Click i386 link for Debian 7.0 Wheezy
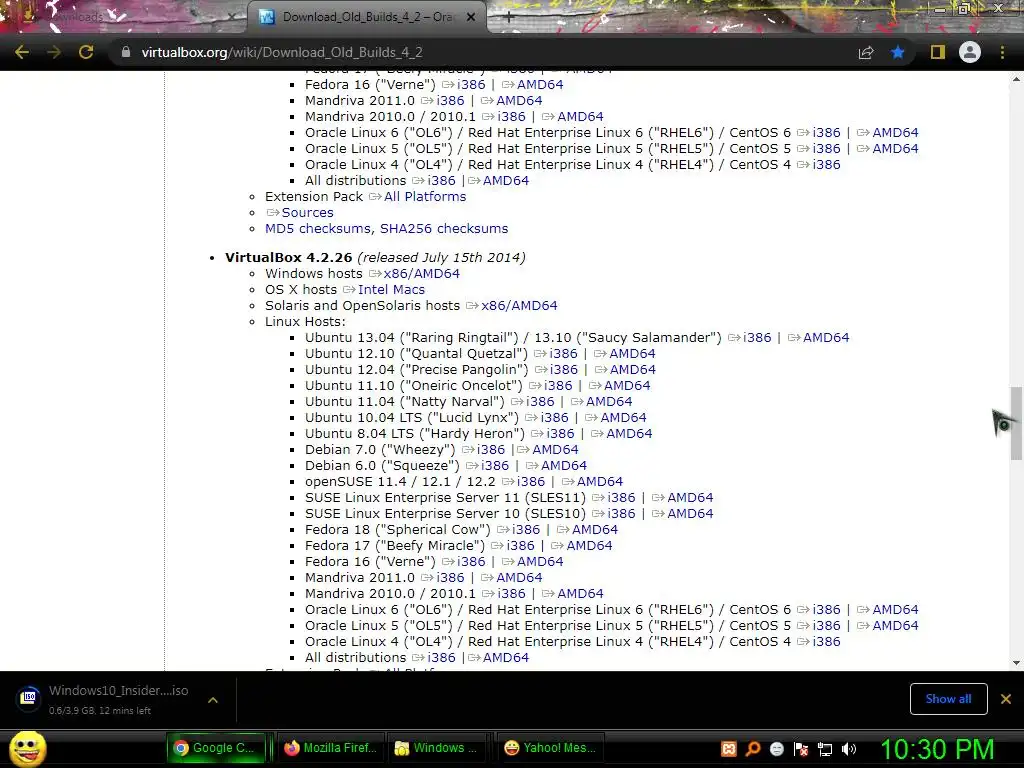 click(x=491, y=449)
